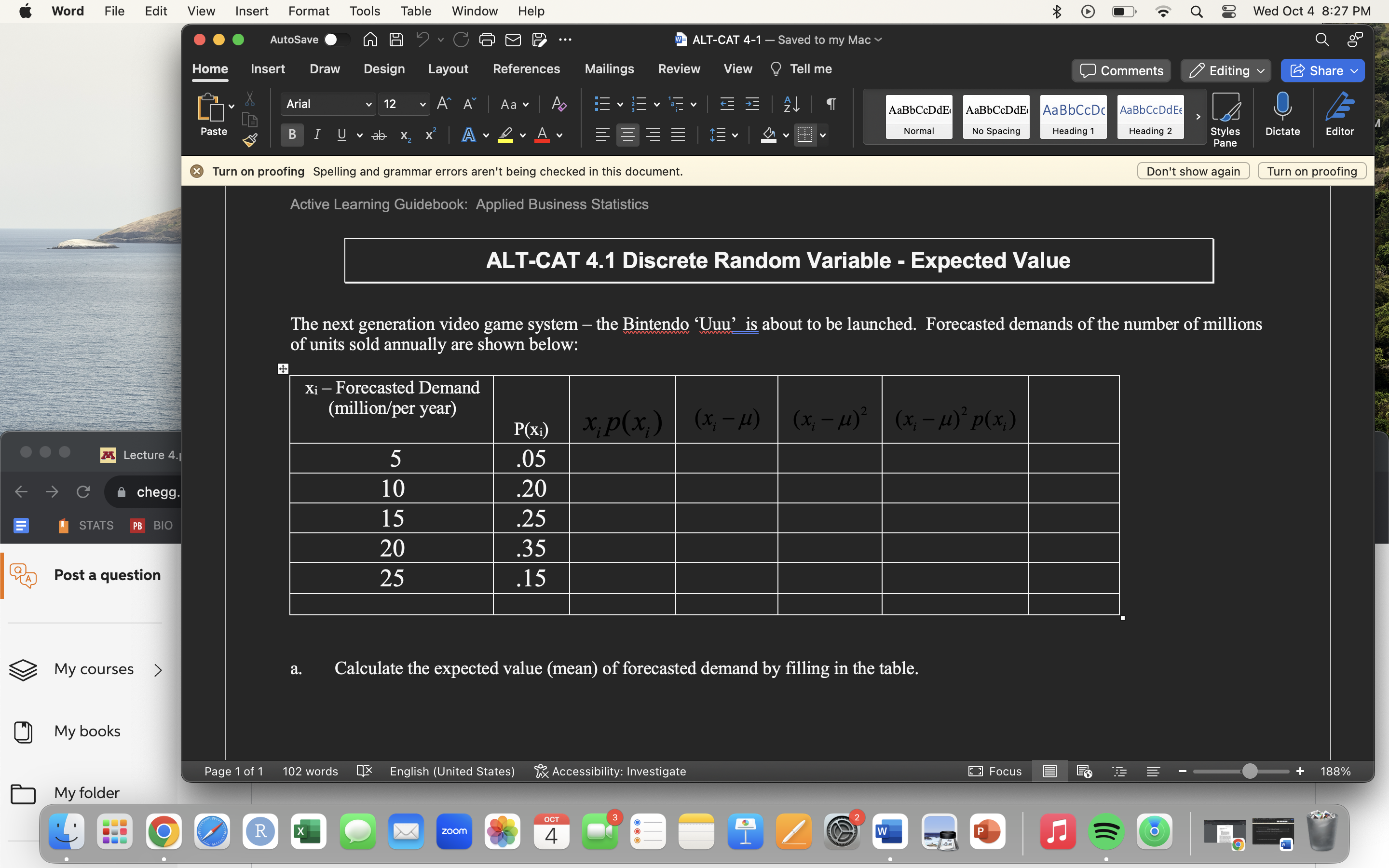Open the Comments panel
Viewport: 1389px width, 868px height.
pos(1120,70)
